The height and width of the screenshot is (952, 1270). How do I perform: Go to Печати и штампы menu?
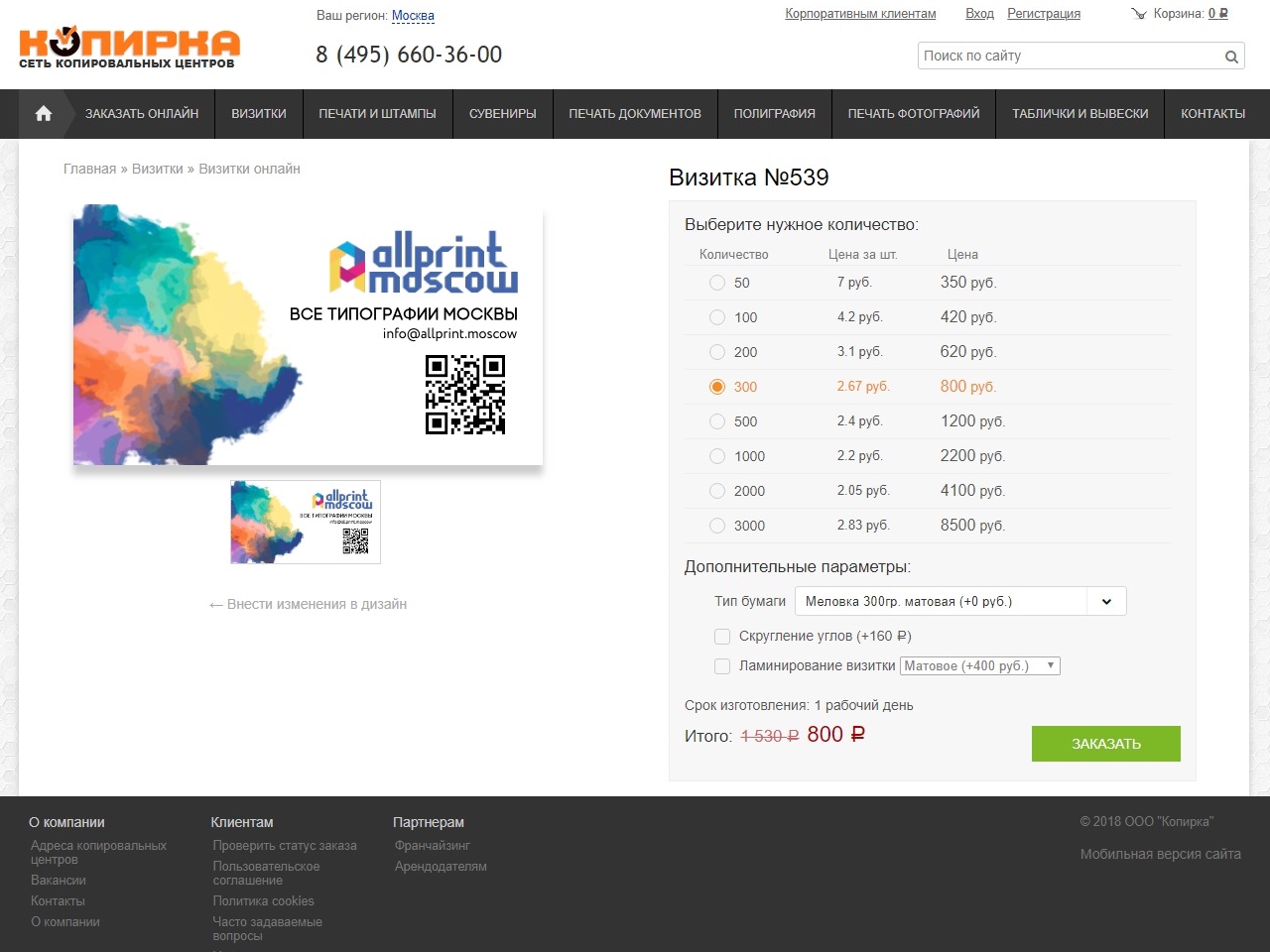(x=377, y=114)
